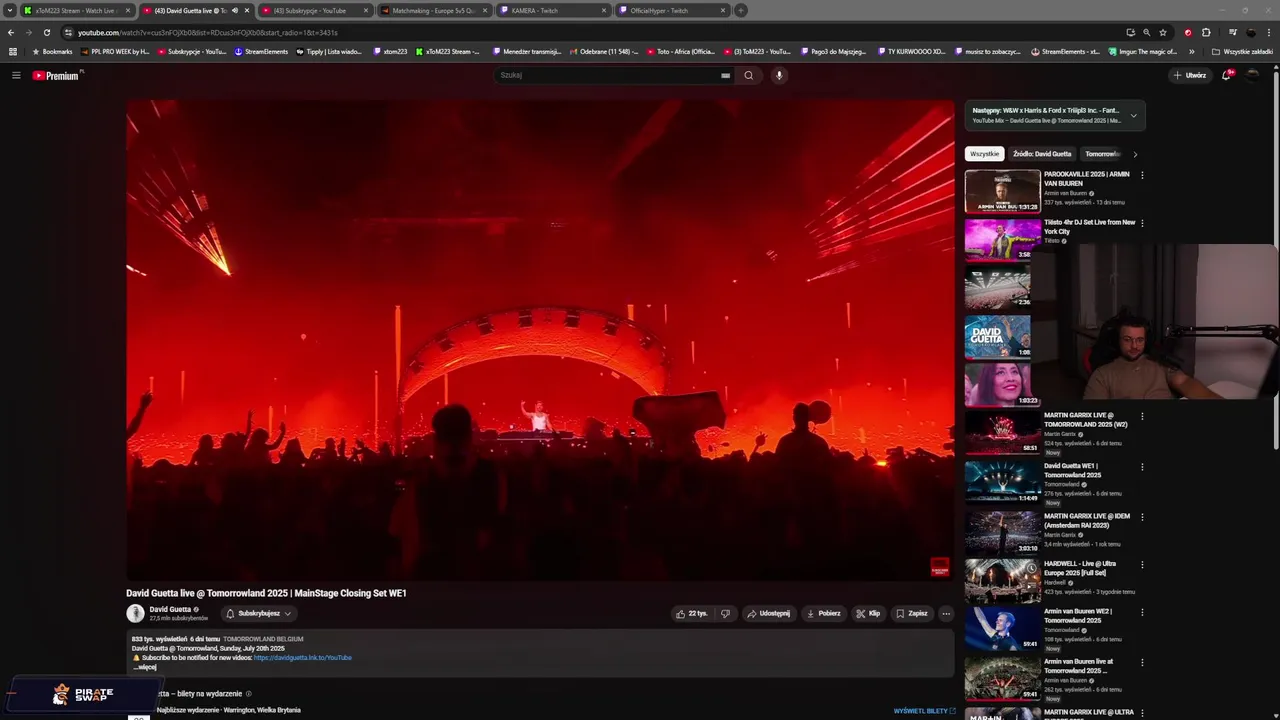Select the Tomorrowland filter chip
1280x720 pixels.
pyautogui.click(x=1102, y=154)
